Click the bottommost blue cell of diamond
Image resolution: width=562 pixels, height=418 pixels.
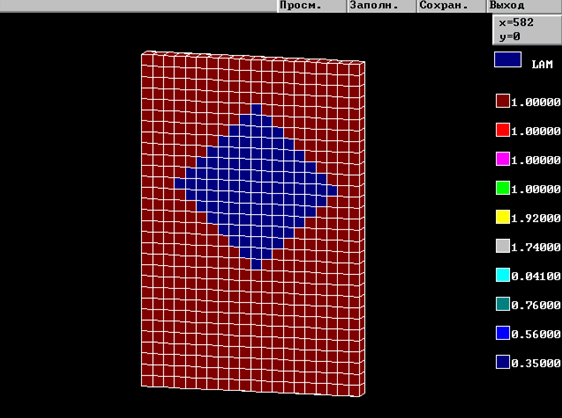click(x=256, y=264)
